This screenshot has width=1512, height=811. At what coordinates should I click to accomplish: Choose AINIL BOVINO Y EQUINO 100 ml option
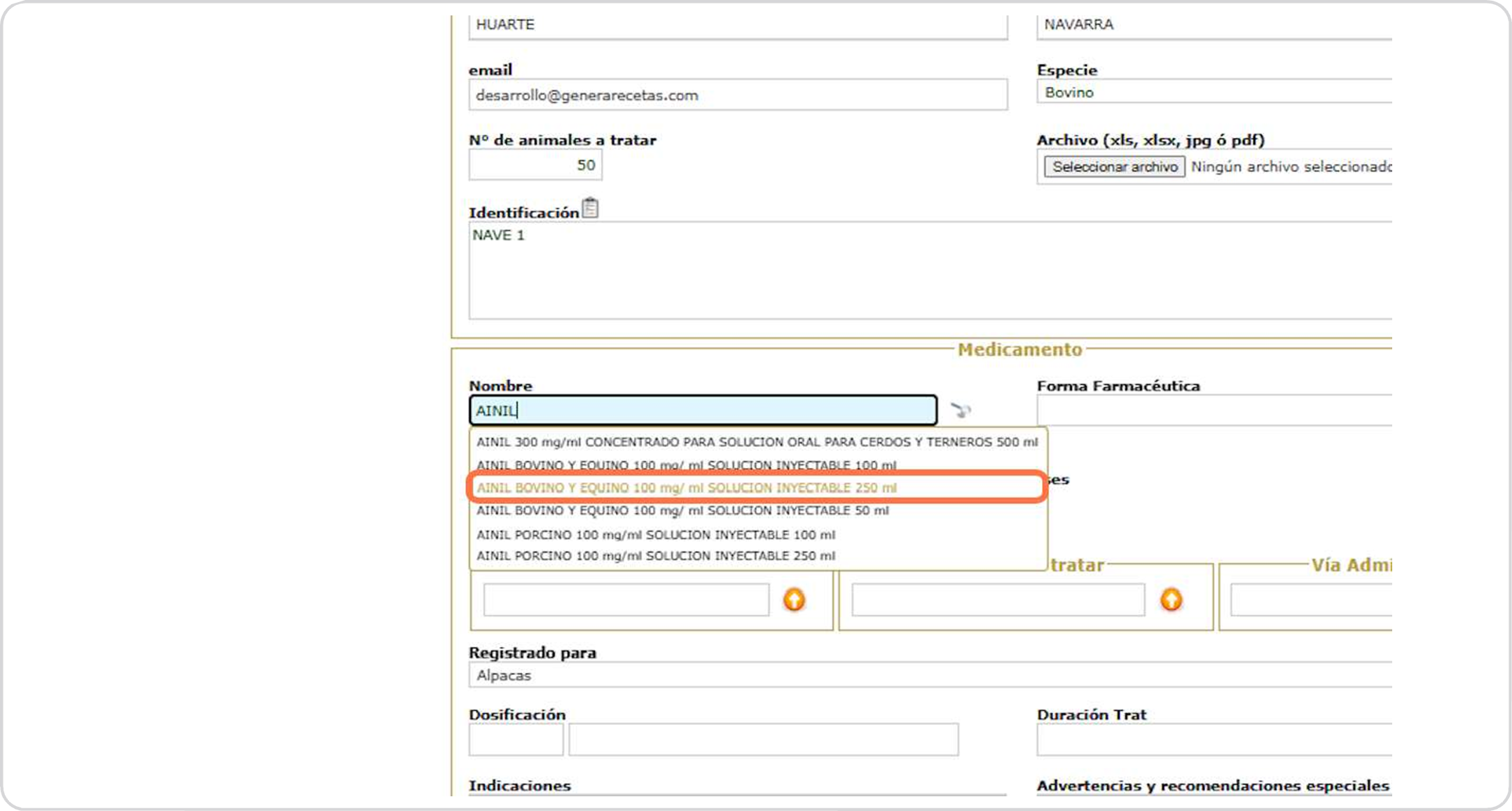click(x=686, y=464)
